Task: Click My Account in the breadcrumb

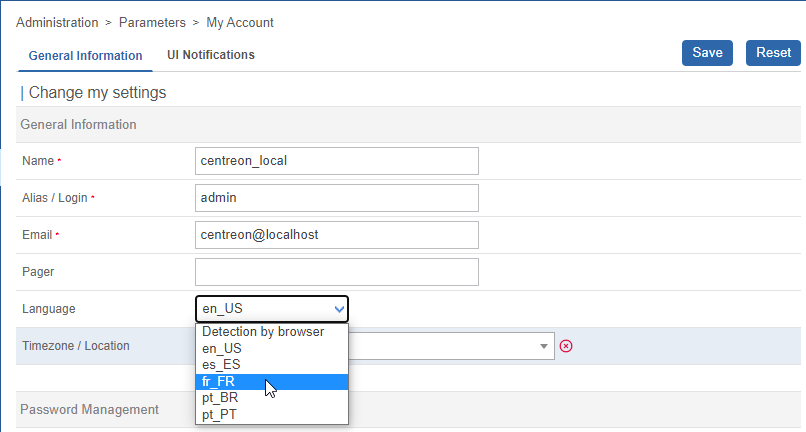Action: (240, 22)
